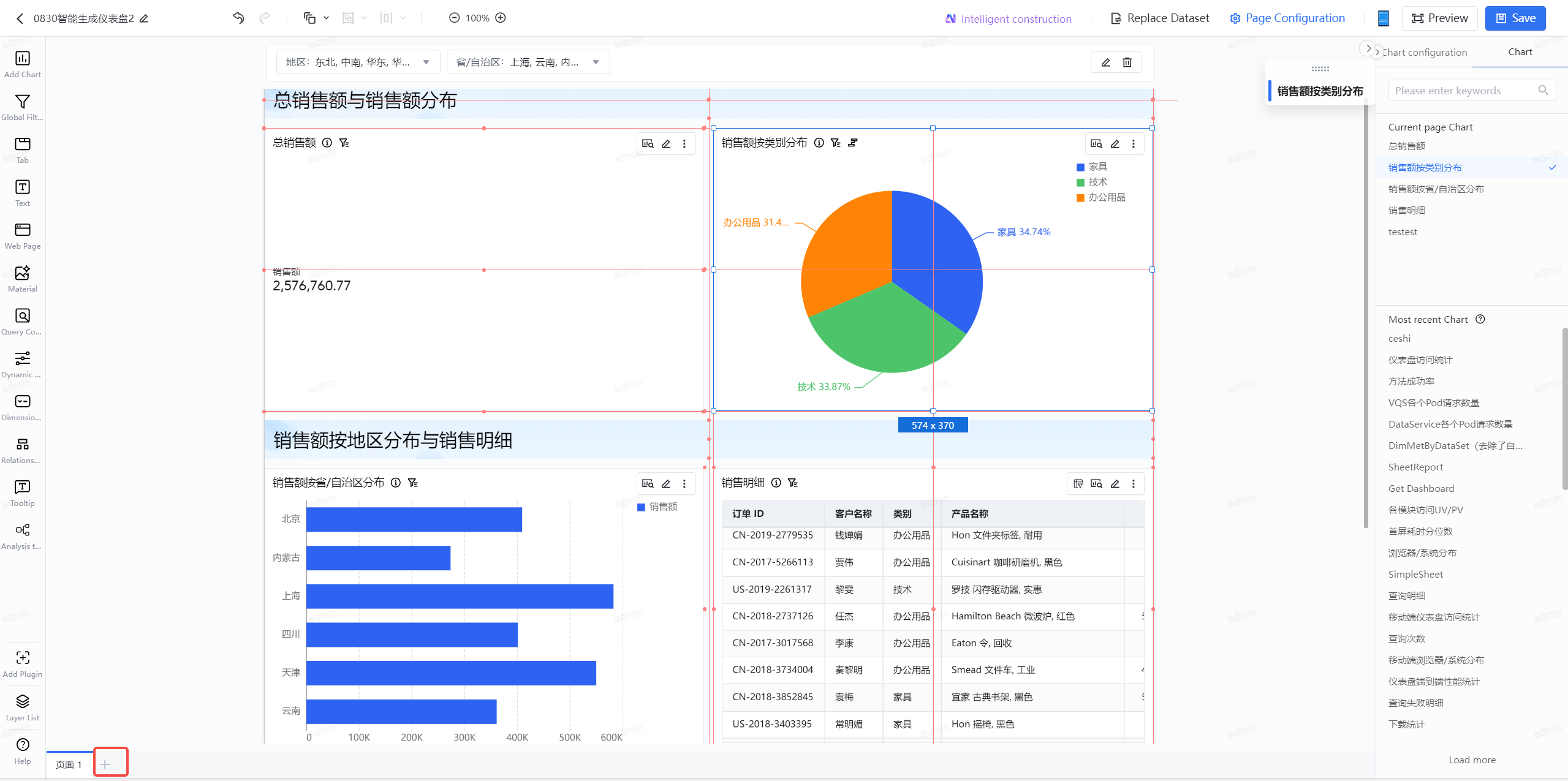Open the Add Chart tool
The width and height of the screenshot is (1568, 781).
[x=23, y=64]
